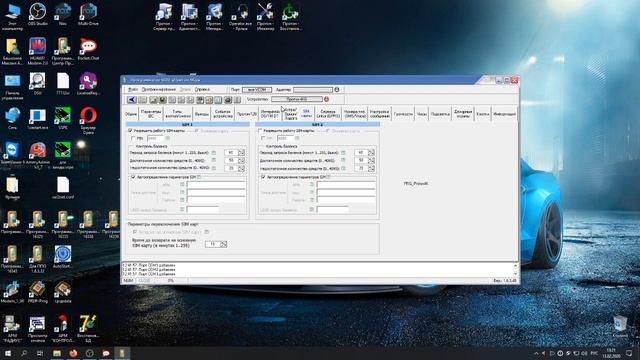Open Протон Инженер desktop shortcut
640x360 pixels.
(x=265, y=17)
